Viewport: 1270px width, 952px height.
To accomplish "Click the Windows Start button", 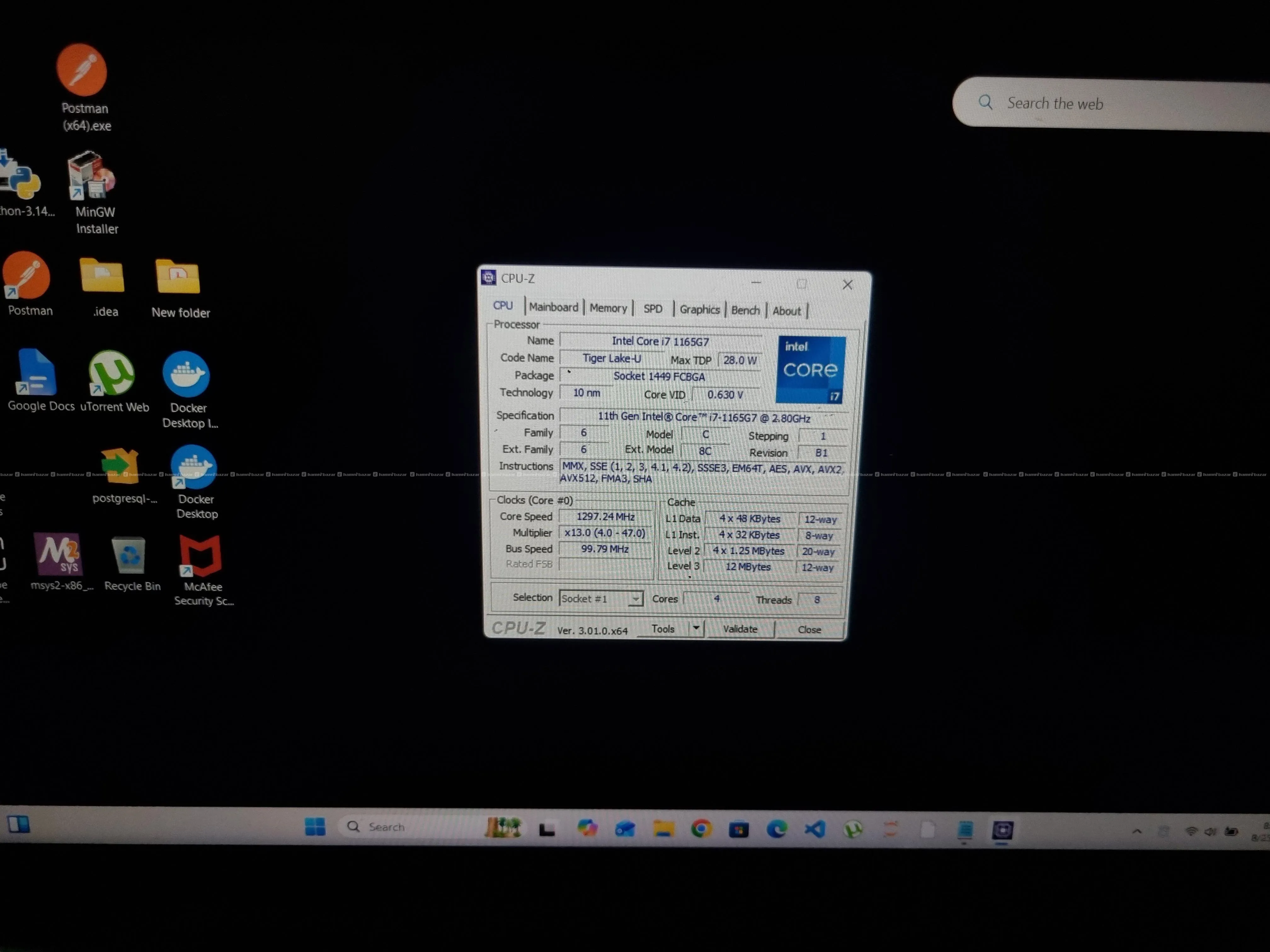I will pyautogui.click(x=315, y=826).
